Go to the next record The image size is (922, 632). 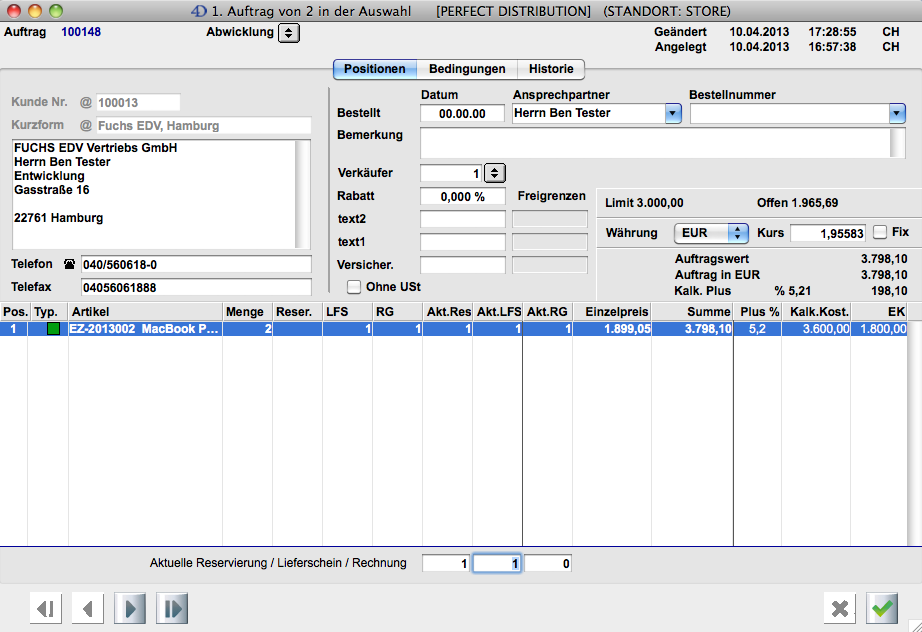coord(131,608)
